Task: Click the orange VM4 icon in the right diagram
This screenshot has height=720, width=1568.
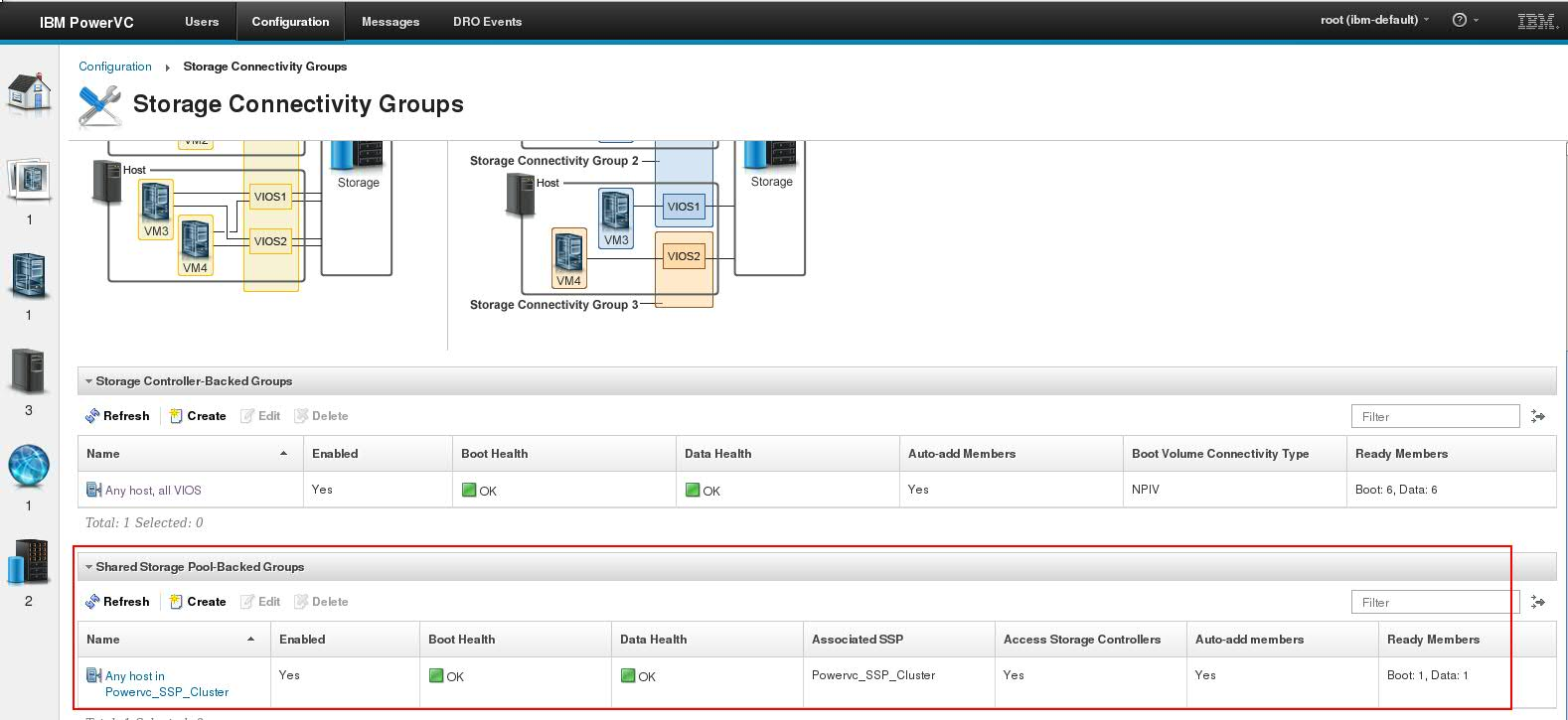Action: pos(569,258)
